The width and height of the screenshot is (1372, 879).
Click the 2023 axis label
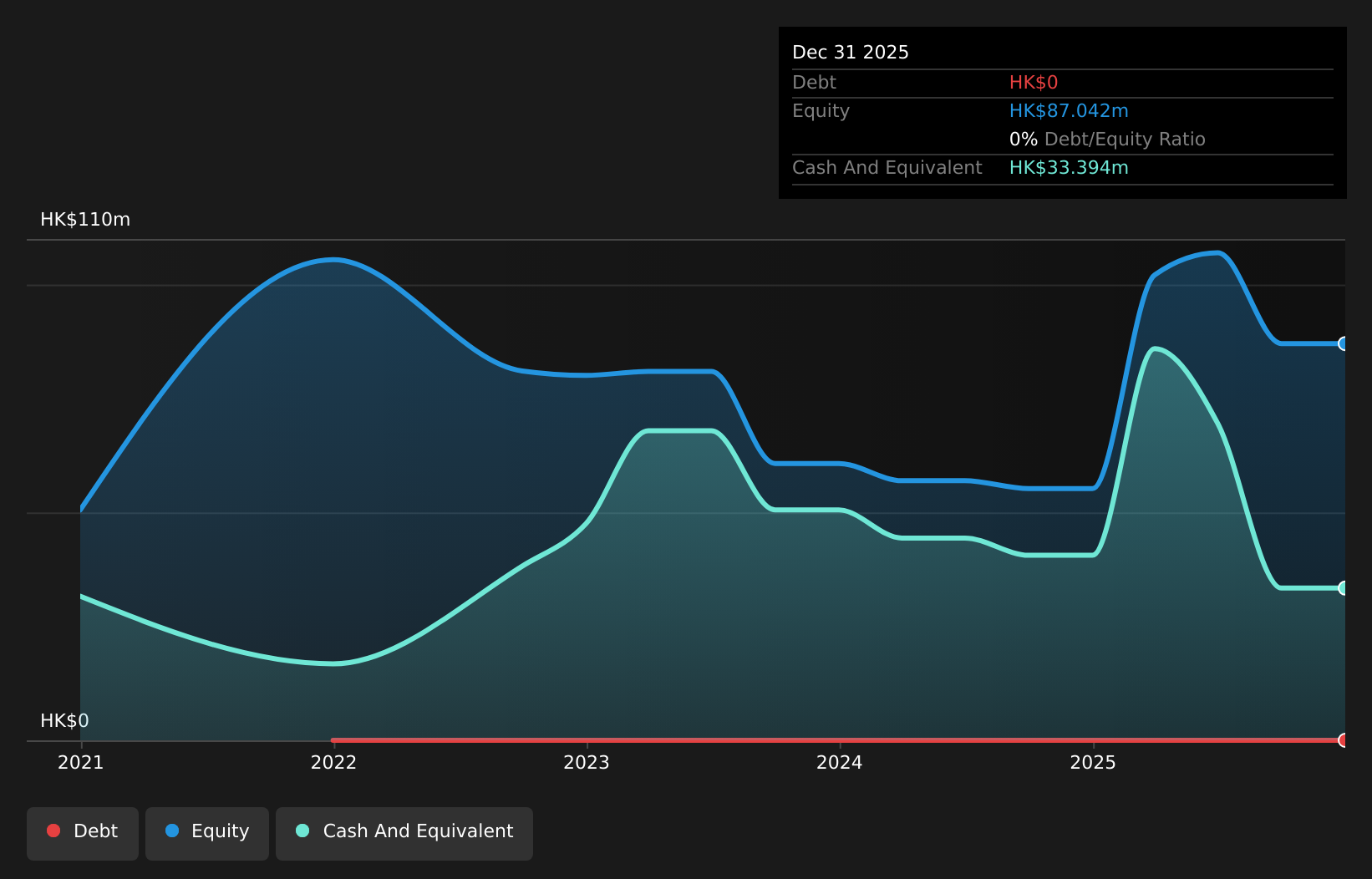[x=587, y=763]
